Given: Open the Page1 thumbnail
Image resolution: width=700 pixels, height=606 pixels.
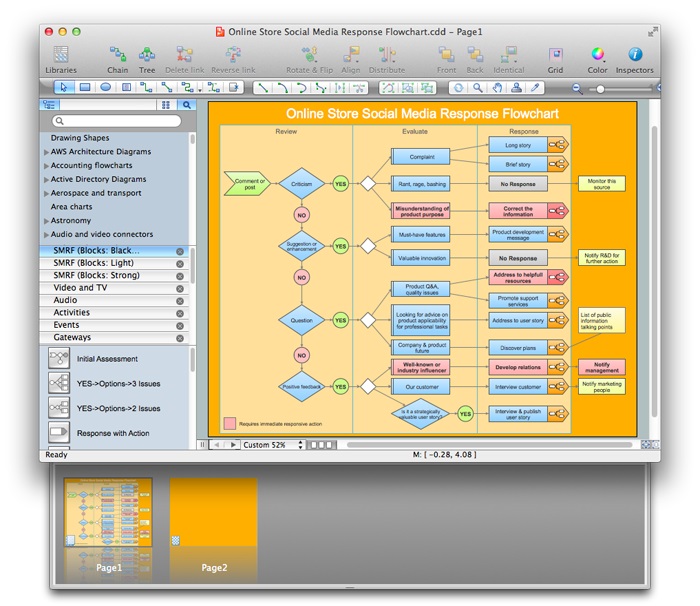Looking at the screenshot, I should point(108,512).
